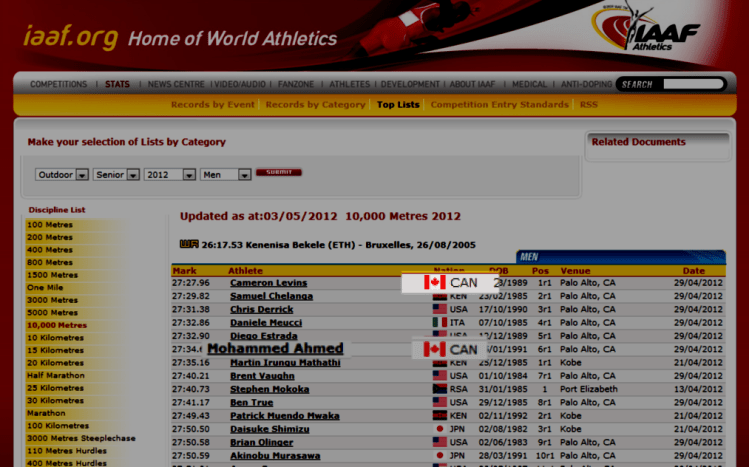Click Cameron Levins' Canadian flag icon
Image resolution: width=749 pixels, height=467 pixels.
(434, 283)
